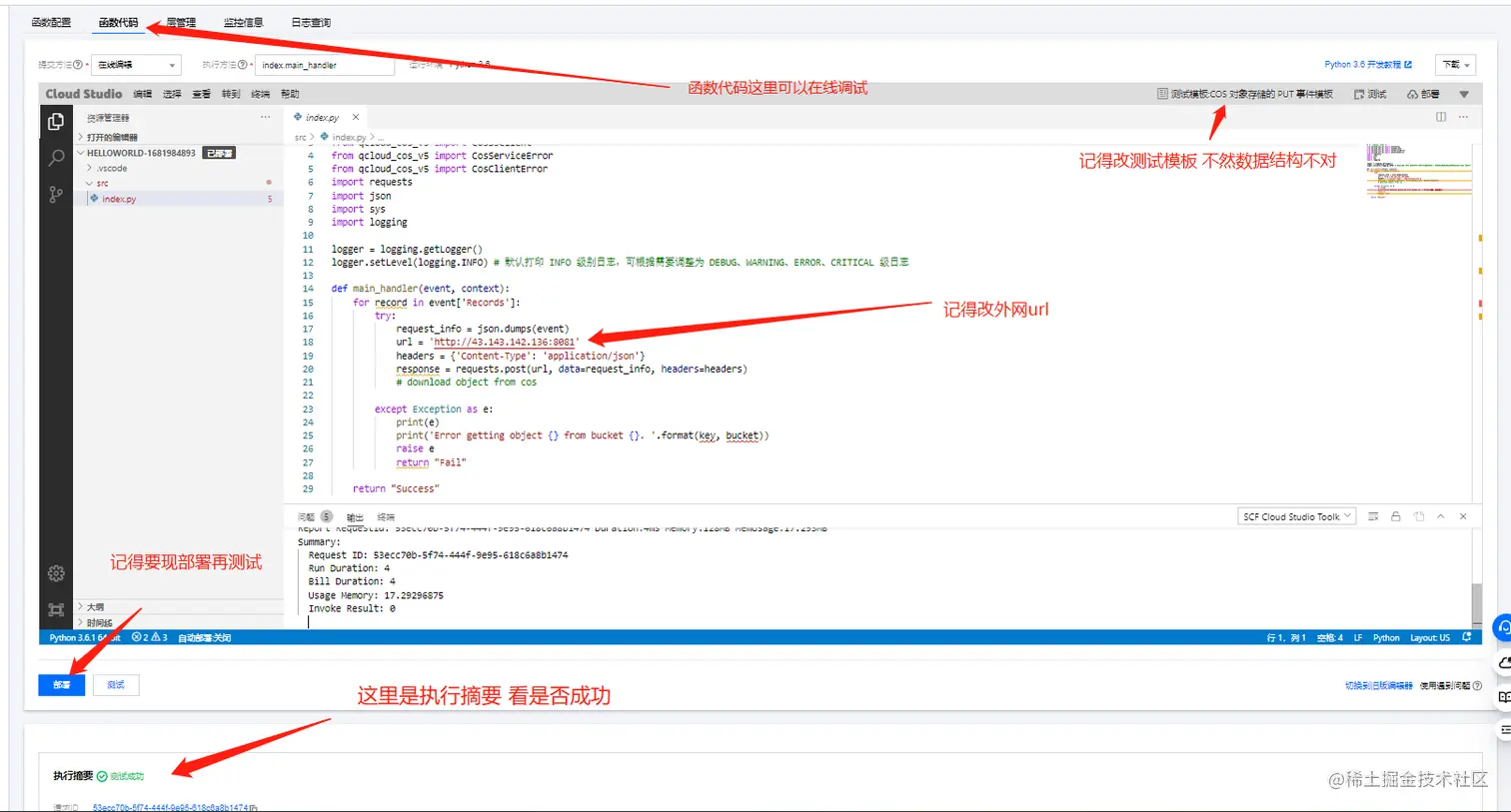Click the 测试 button beside deploy

tap(116, 685)
